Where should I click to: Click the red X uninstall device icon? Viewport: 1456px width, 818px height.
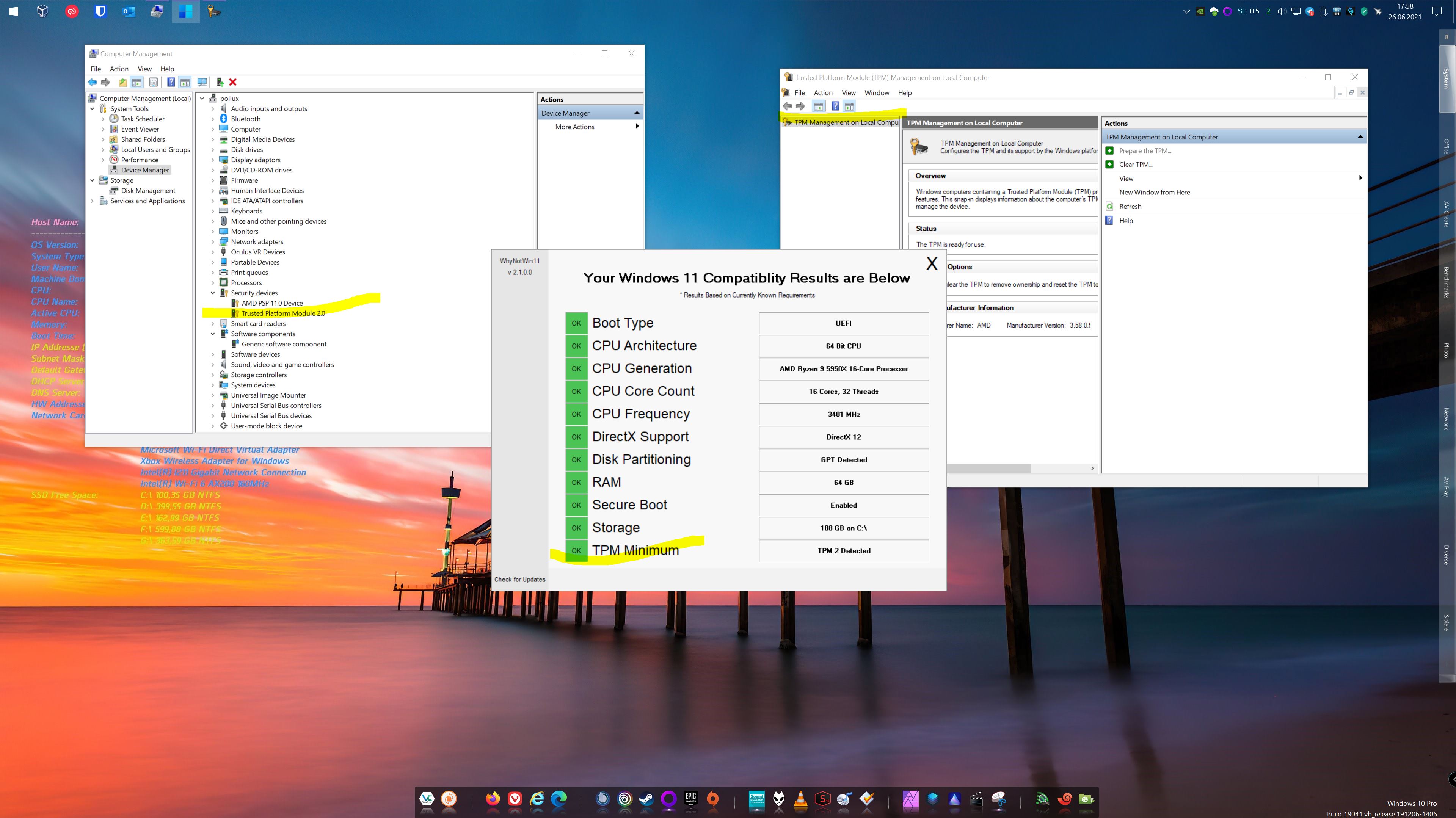pyautogui.click(x=233, y=83)
